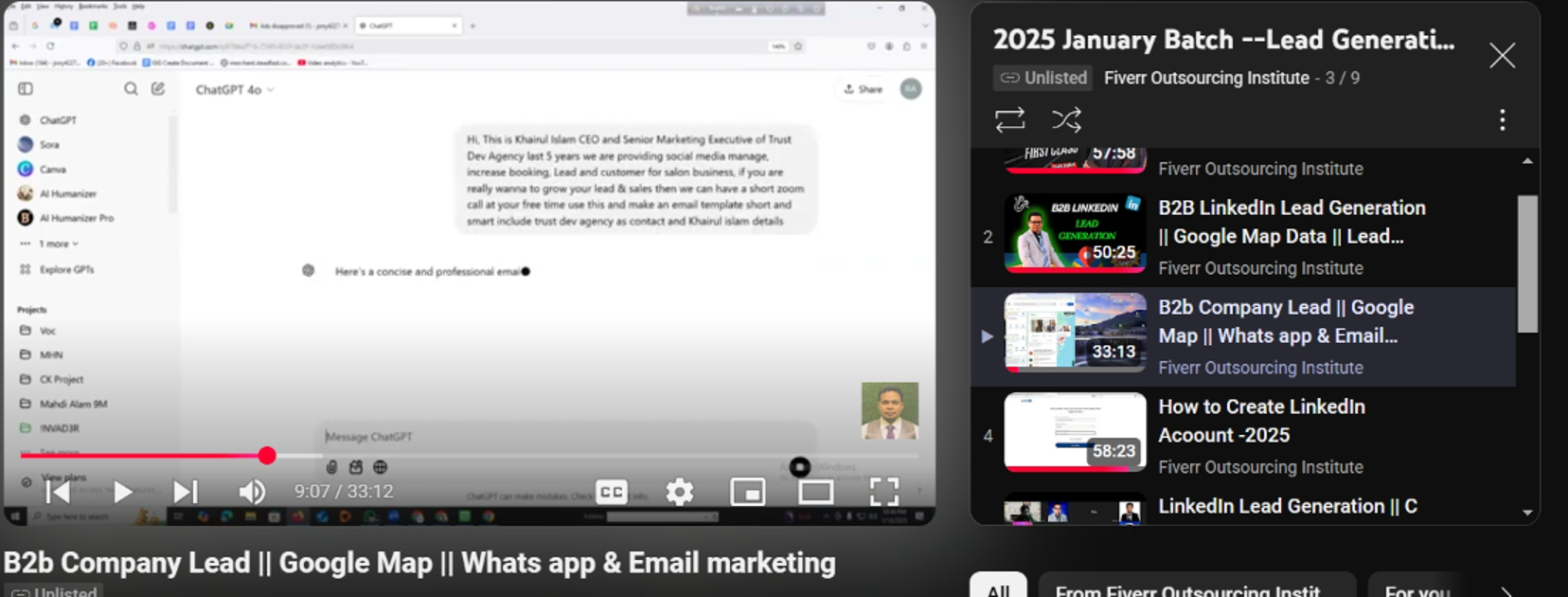Click the Windows Start button in the recorded taskbar
Viewport: 1568px width, 597px height.
tap(14, 516)
